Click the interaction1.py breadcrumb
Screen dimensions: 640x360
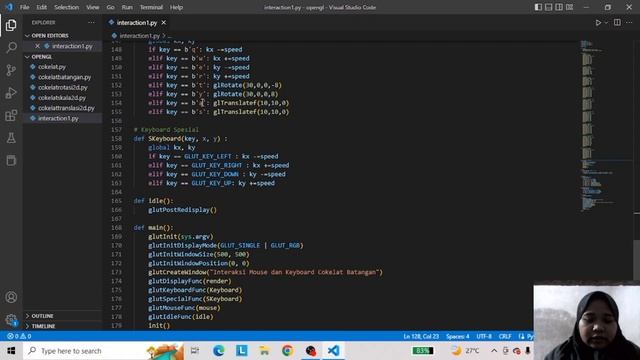[140, 36]
